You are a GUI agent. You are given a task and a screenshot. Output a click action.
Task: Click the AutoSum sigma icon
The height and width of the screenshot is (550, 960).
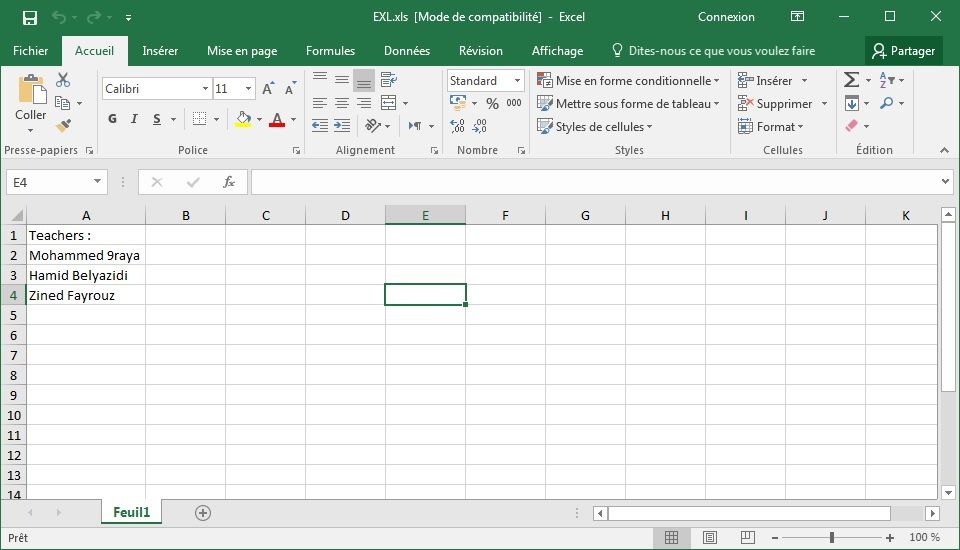(x=851, y=80)
